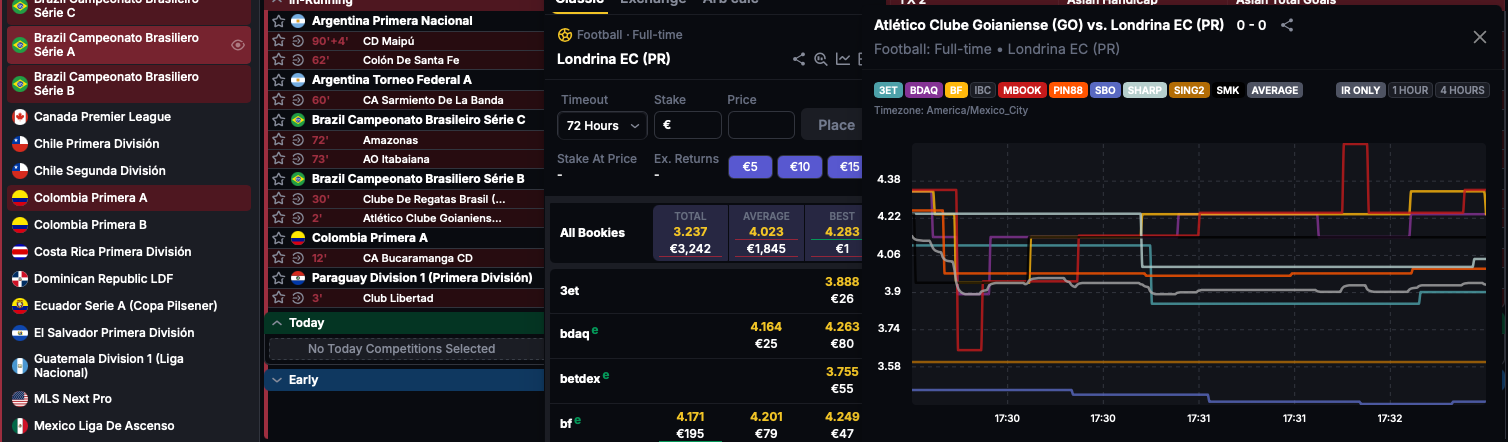Click the €10 quick stake button

pos(800,167)
